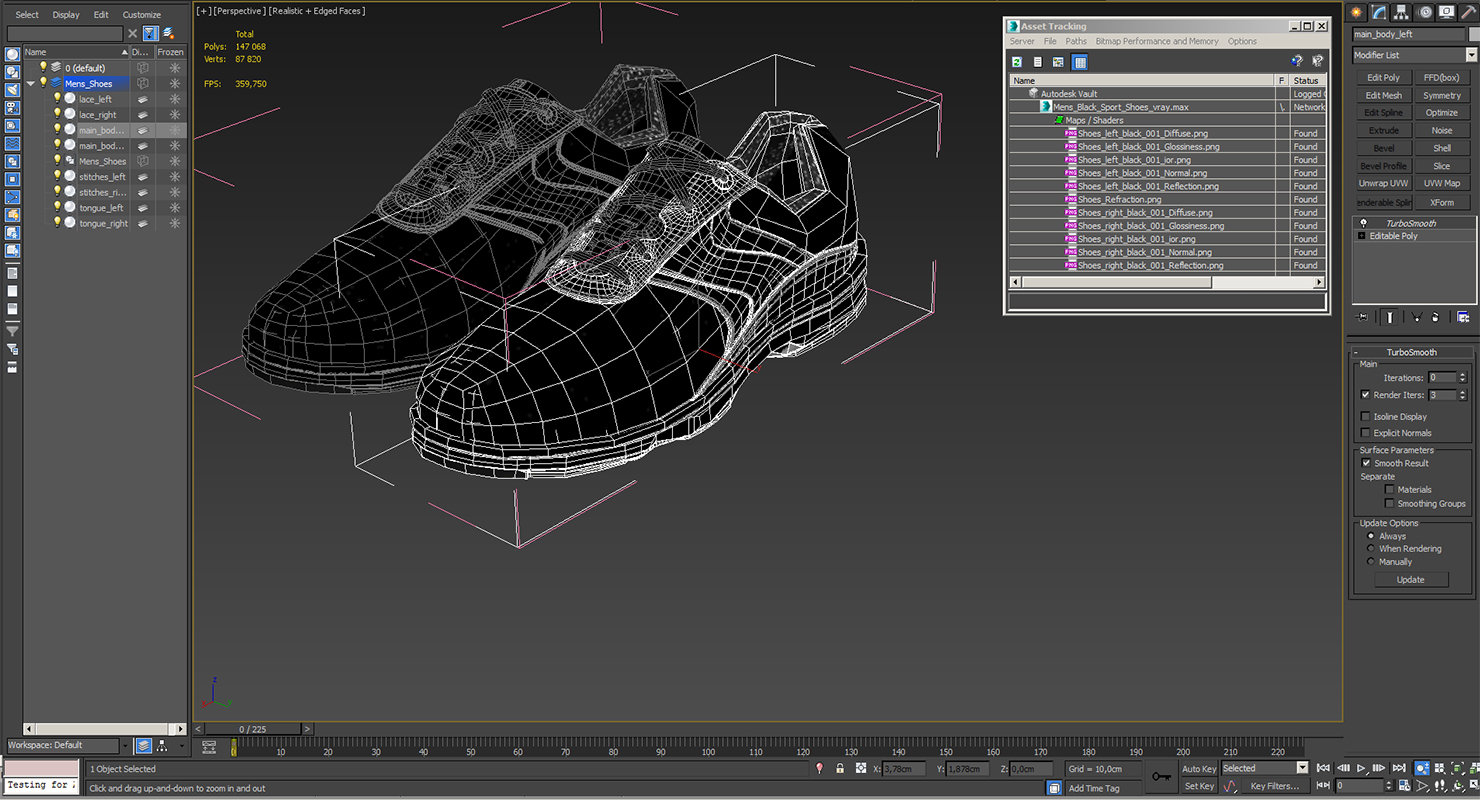Expand the Editable Poly plus box in stack

coord(1361,236)
